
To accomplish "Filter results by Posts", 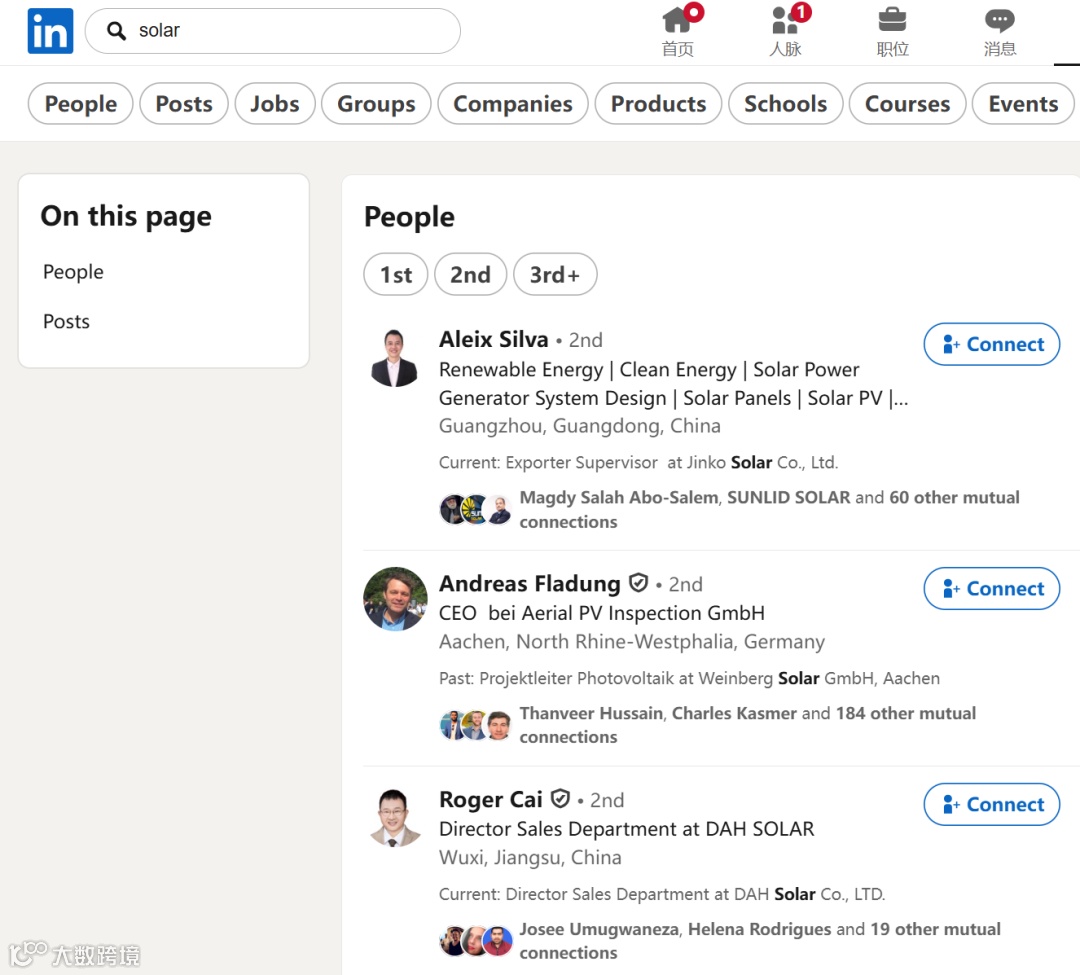I will coord(184,104).
